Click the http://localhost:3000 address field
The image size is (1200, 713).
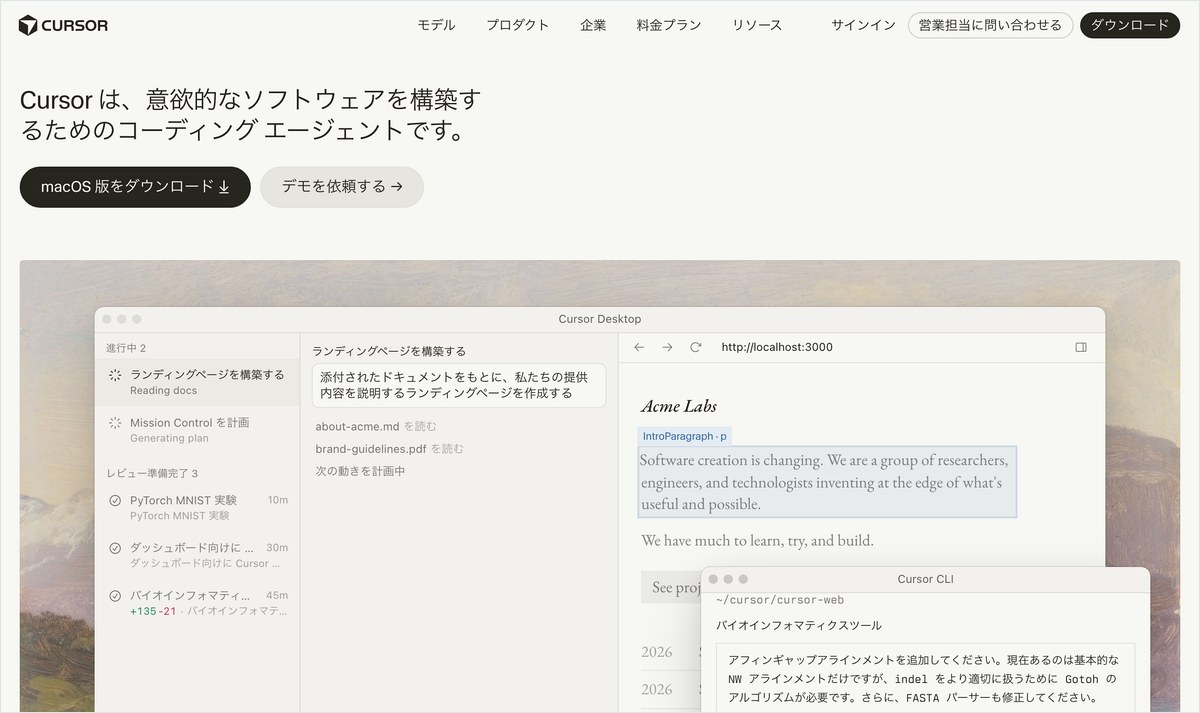777,347
